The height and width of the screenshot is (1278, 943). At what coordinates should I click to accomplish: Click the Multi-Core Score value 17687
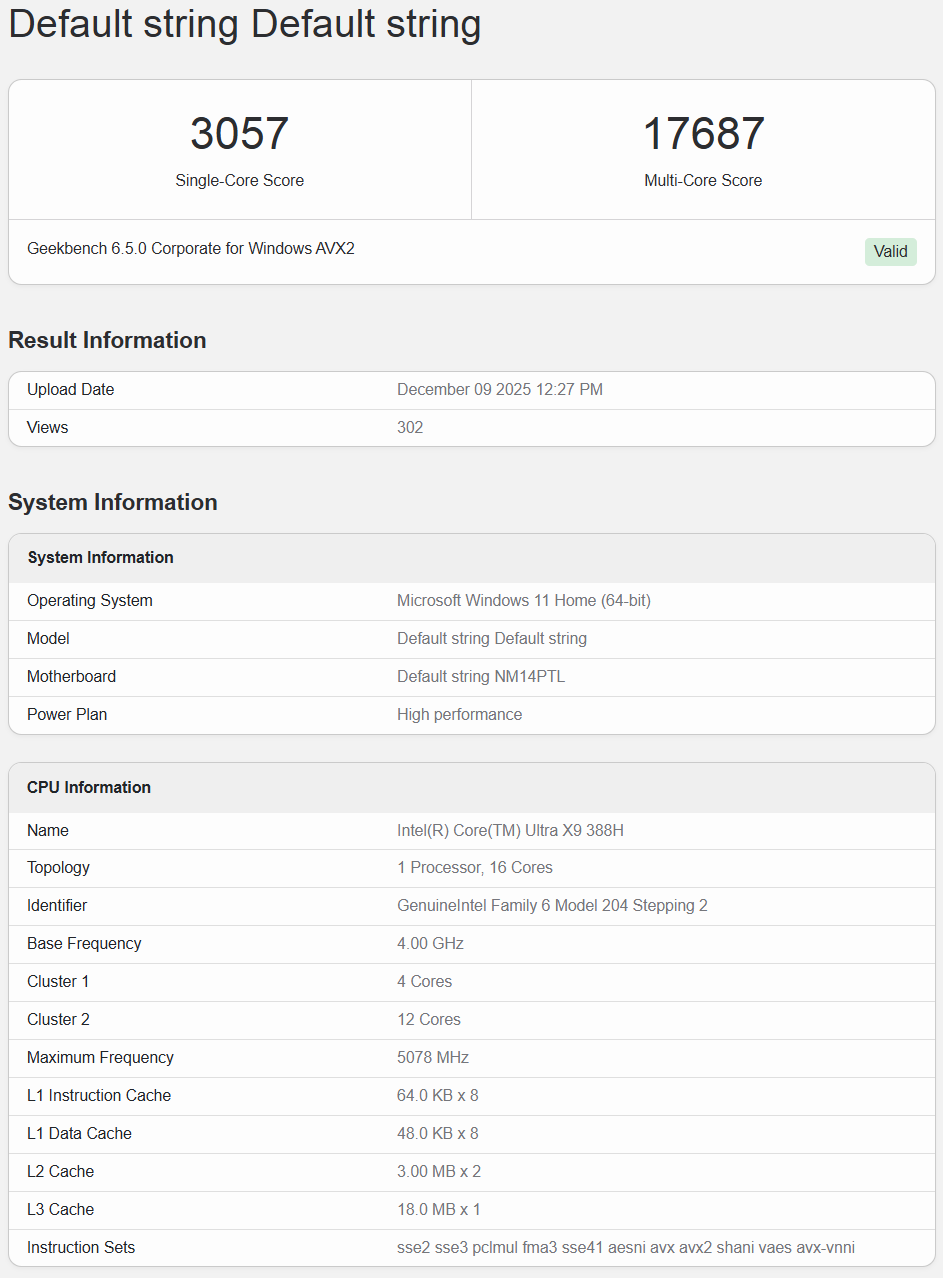[703, 134]
